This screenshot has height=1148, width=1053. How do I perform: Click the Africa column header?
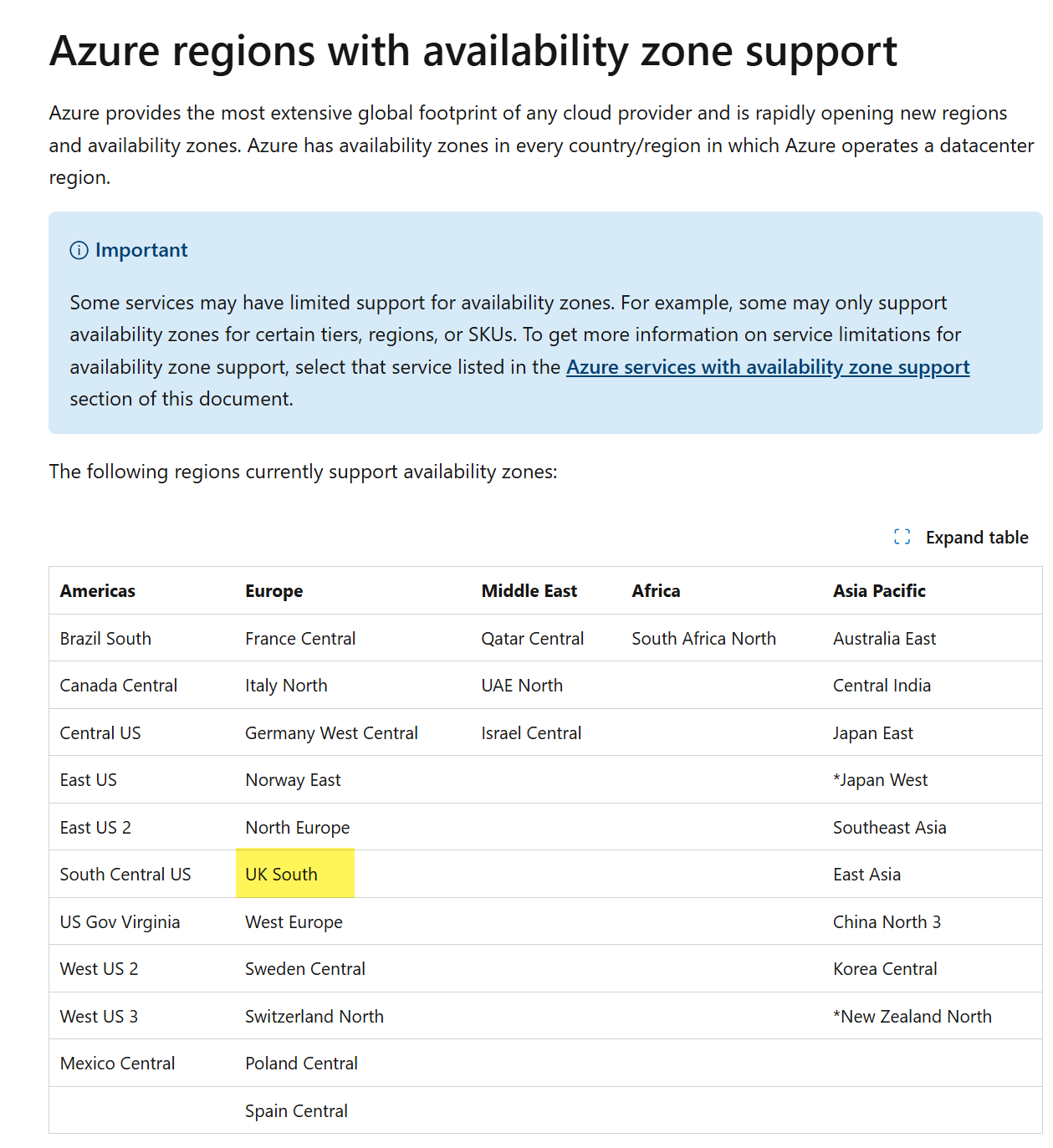click(657, 591)
